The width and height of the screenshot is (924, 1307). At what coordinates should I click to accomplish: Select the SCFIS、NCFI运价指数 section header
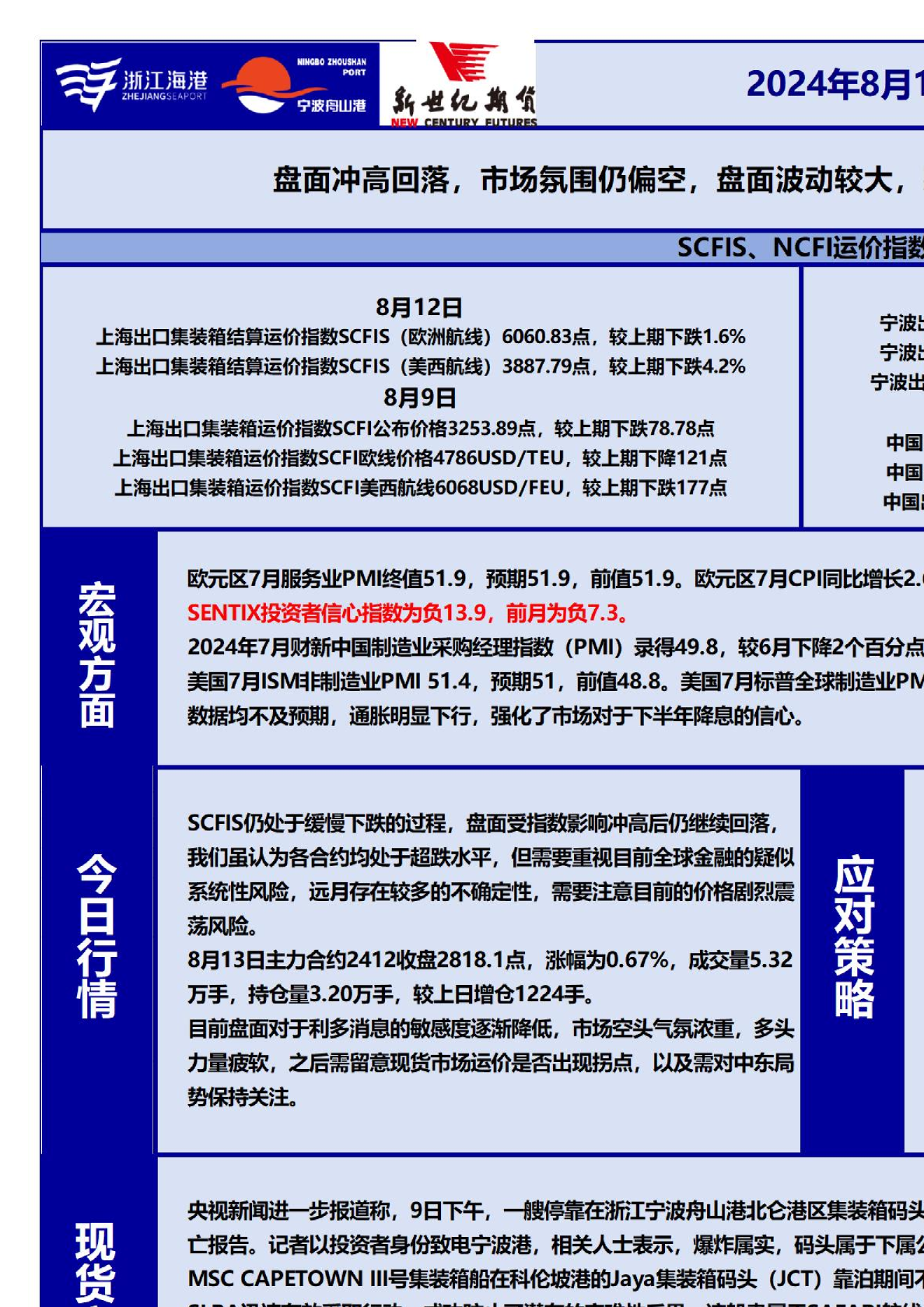[x=799, y=247]
